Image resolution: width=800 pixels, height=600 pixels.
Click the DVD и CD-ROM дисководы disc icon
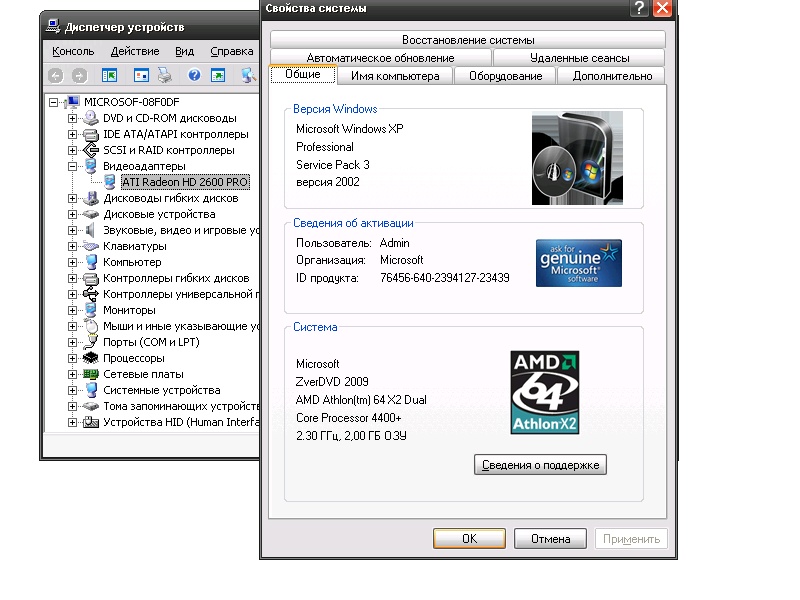pos(91,118)
